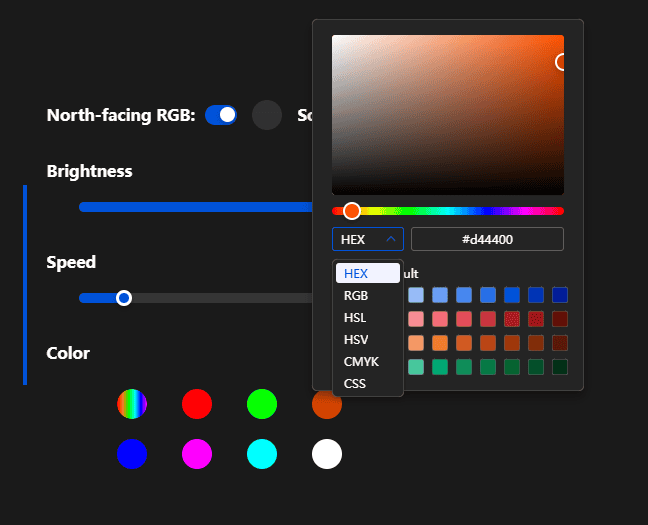Image resolution: width=648 pixels, height=525 pixels.
Task: Select HEX in the format list
Action: tap(367, 274)
